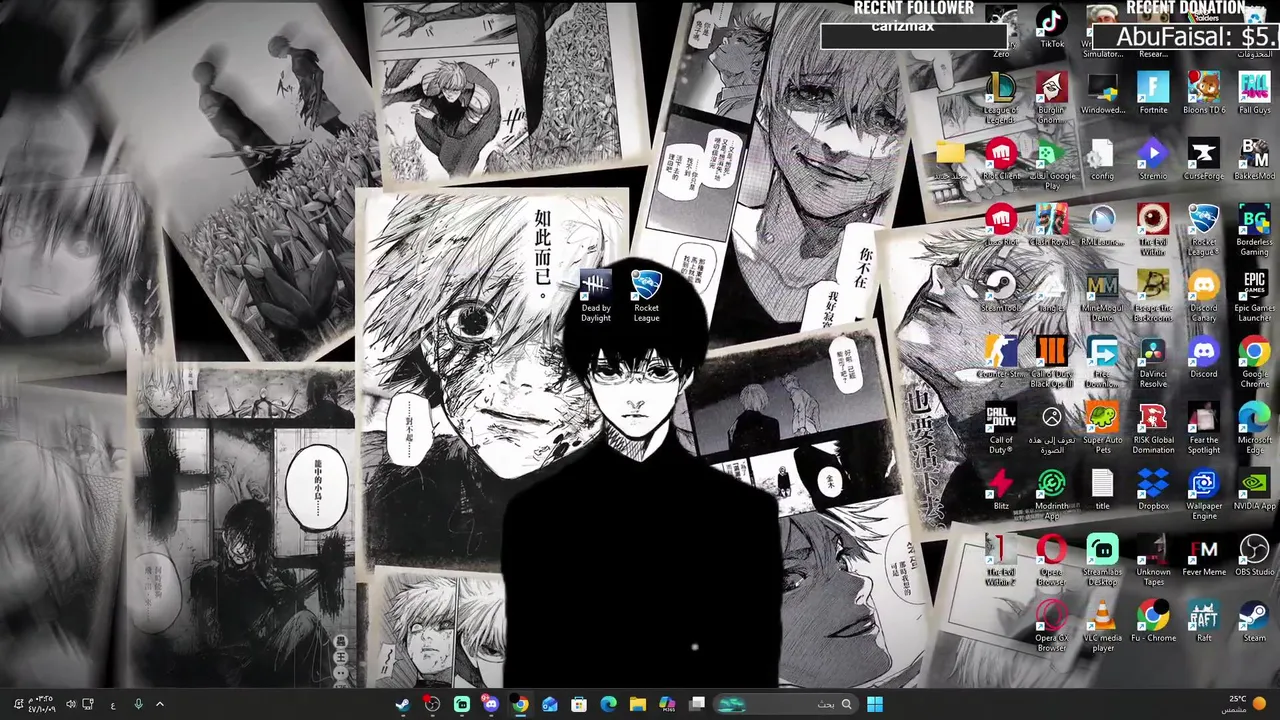Launch the NVIDIA App shortcut

(1254, 490)
